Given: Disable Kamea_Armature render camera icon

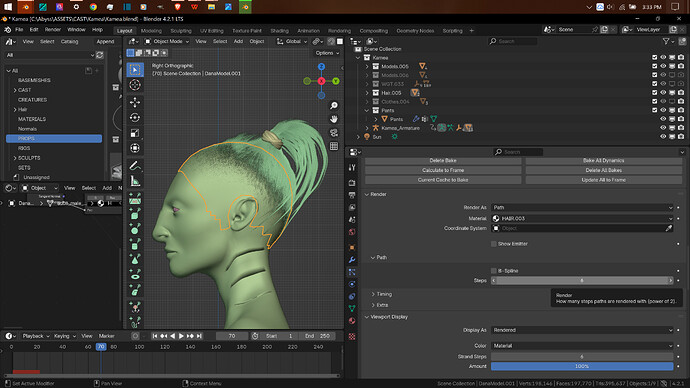Looking at the screenshot, I should pyautogui.click(x=681, y=128).
